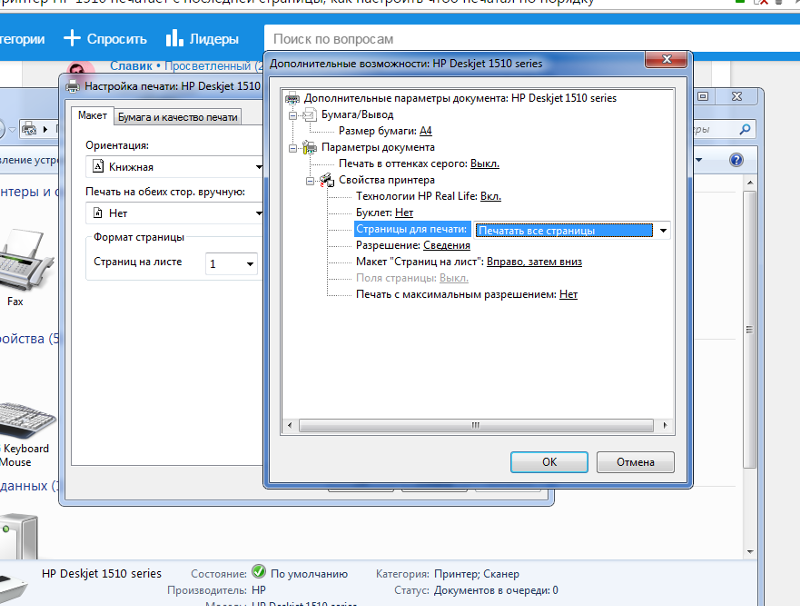The width and height of the screenshot is (800, 606).
Task: Click the root printer icon in advanced tree
Action: click(292, 98)
